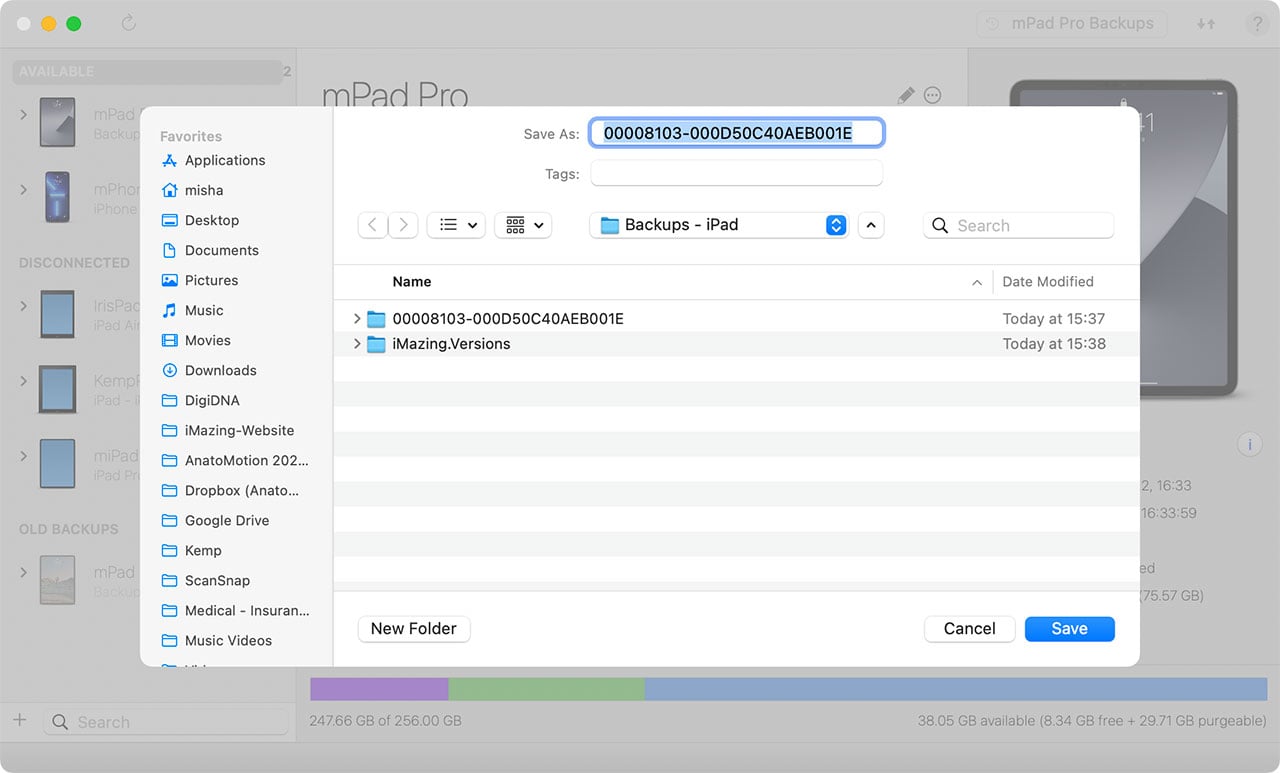Image resolution: width=1280 pixels, height=773 pixels.
Task: Select the Kemp iPad device thumbnail
Action: pyautogui.click(x=57, y=389)
